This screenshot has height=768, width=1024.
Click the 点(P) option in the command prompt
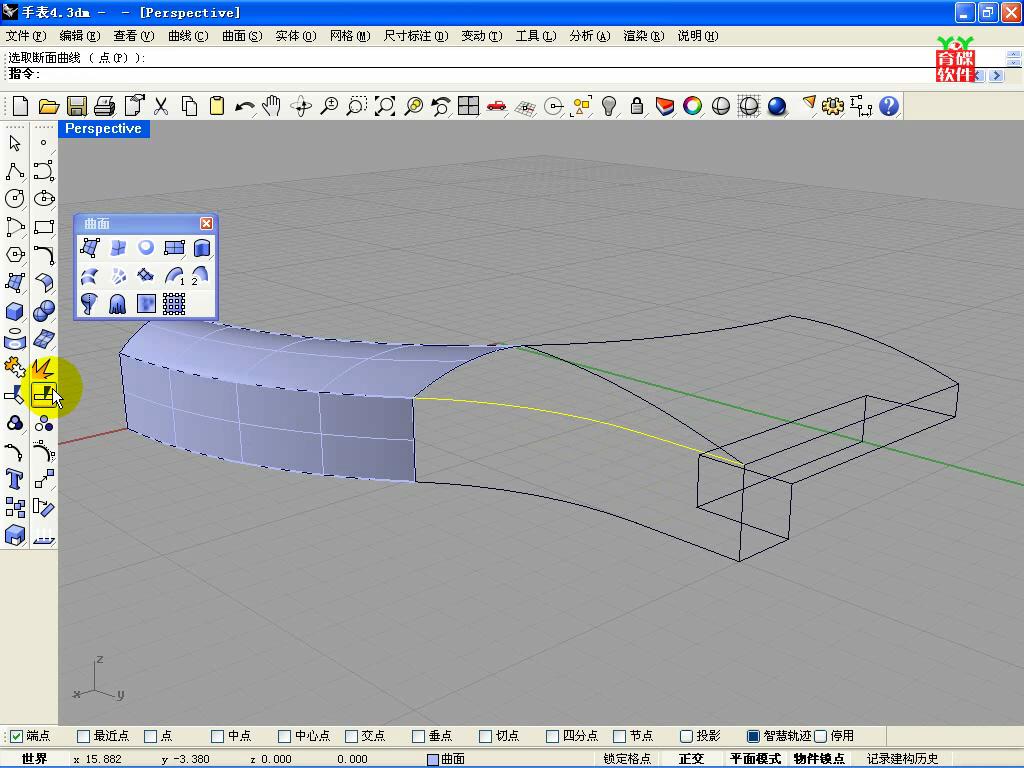point(113,57)
